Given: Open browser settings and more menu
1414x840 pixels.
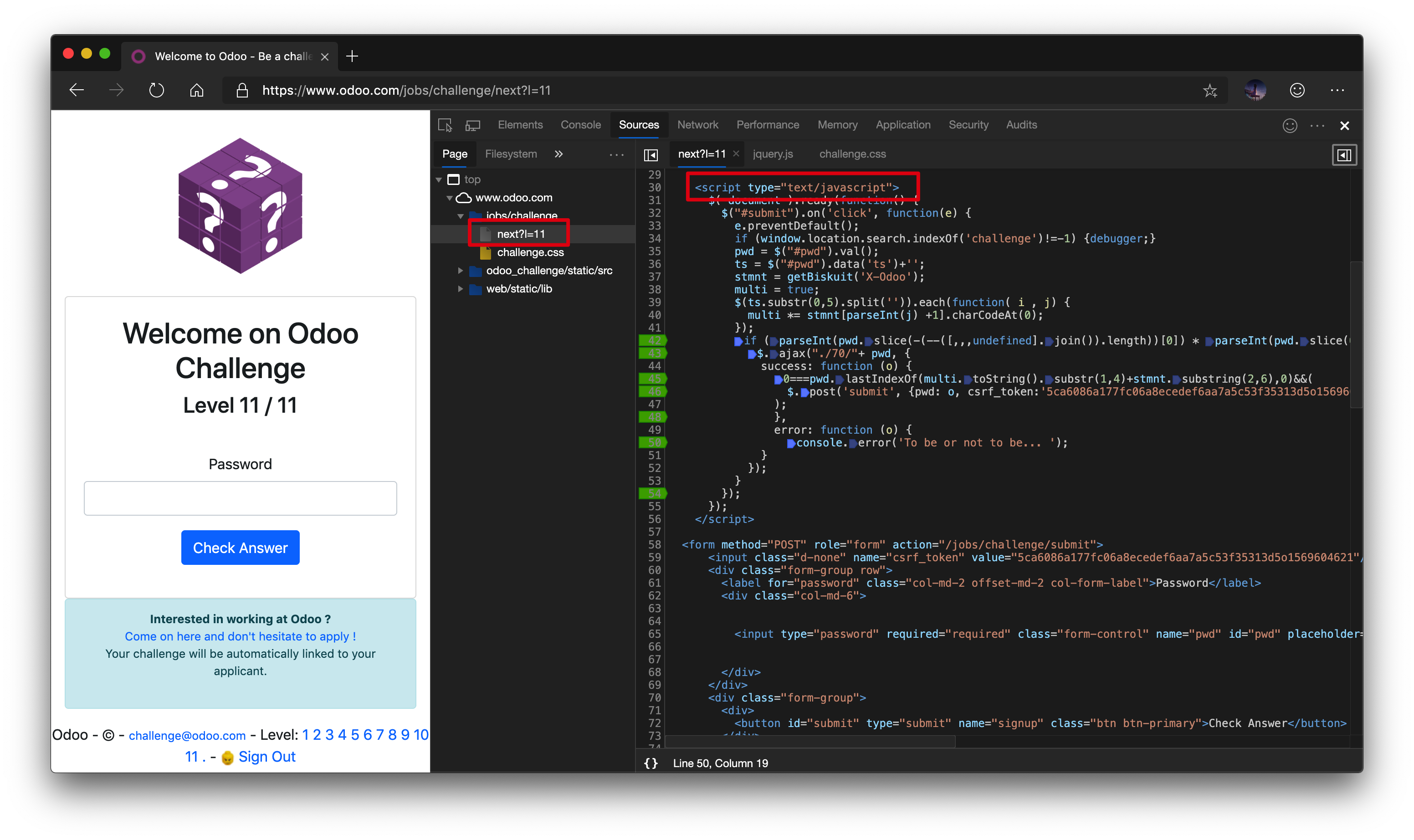Looking at the screenshot, I should (x=1337, y=90).
